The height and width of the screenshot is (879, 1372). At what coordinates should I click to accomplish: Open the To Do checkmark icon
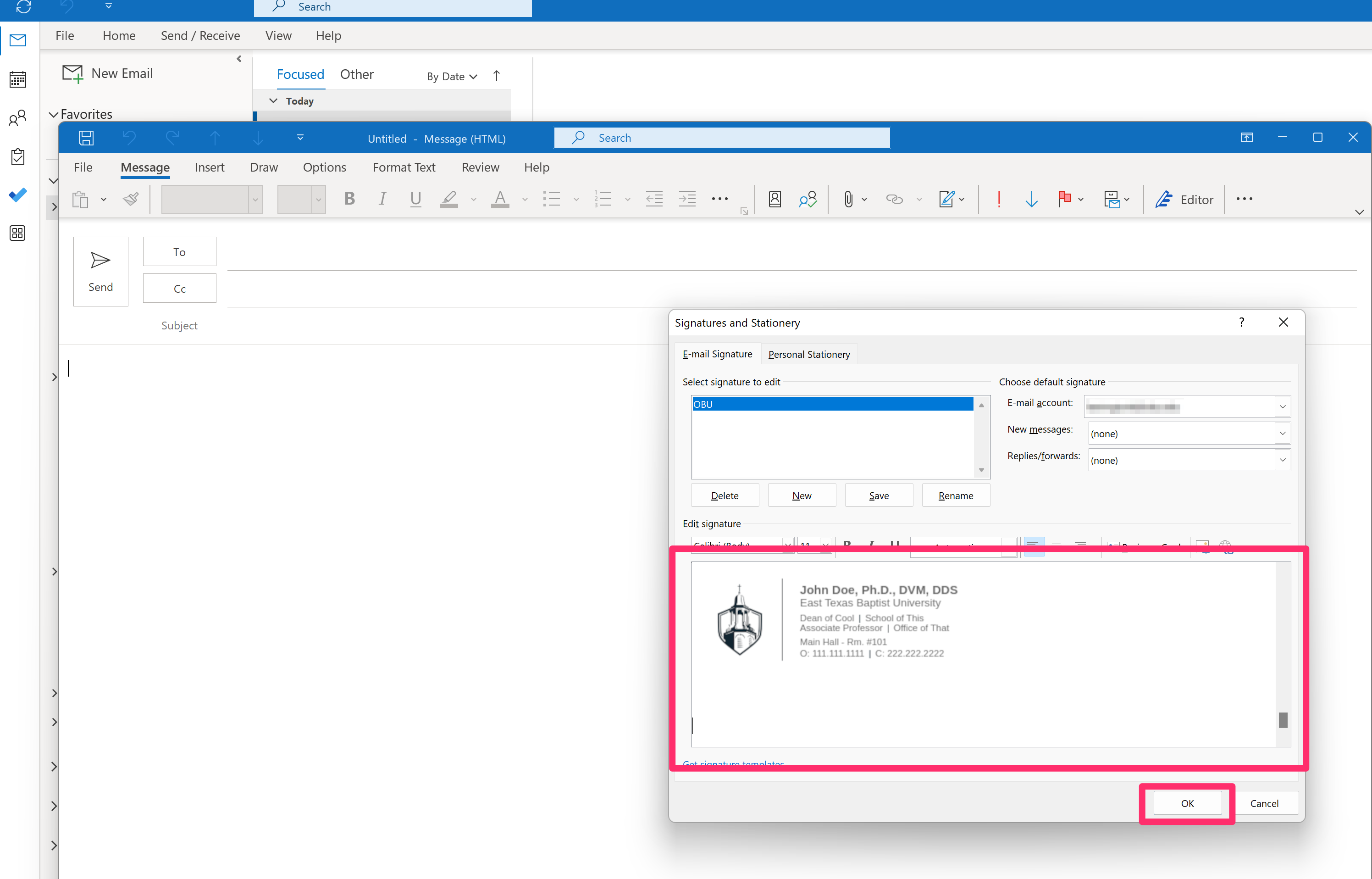[18, 195]
